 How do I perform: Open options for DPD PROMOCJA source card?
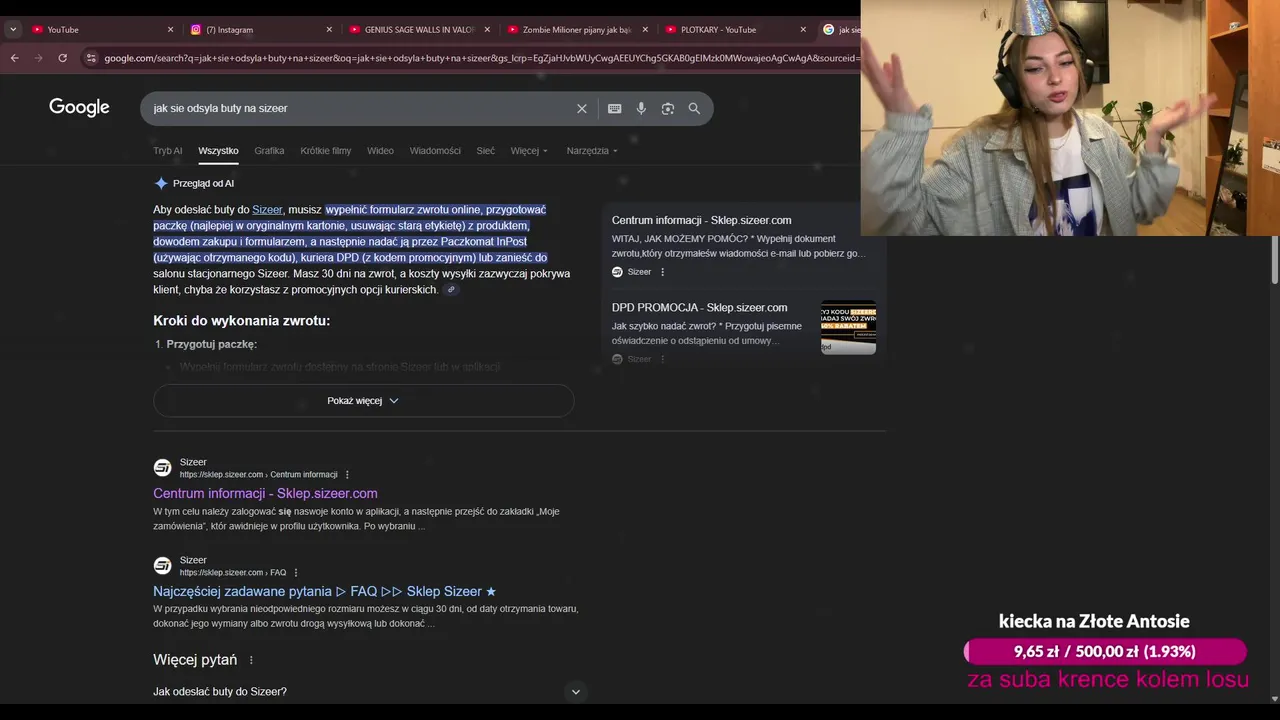tap(662, 359)
